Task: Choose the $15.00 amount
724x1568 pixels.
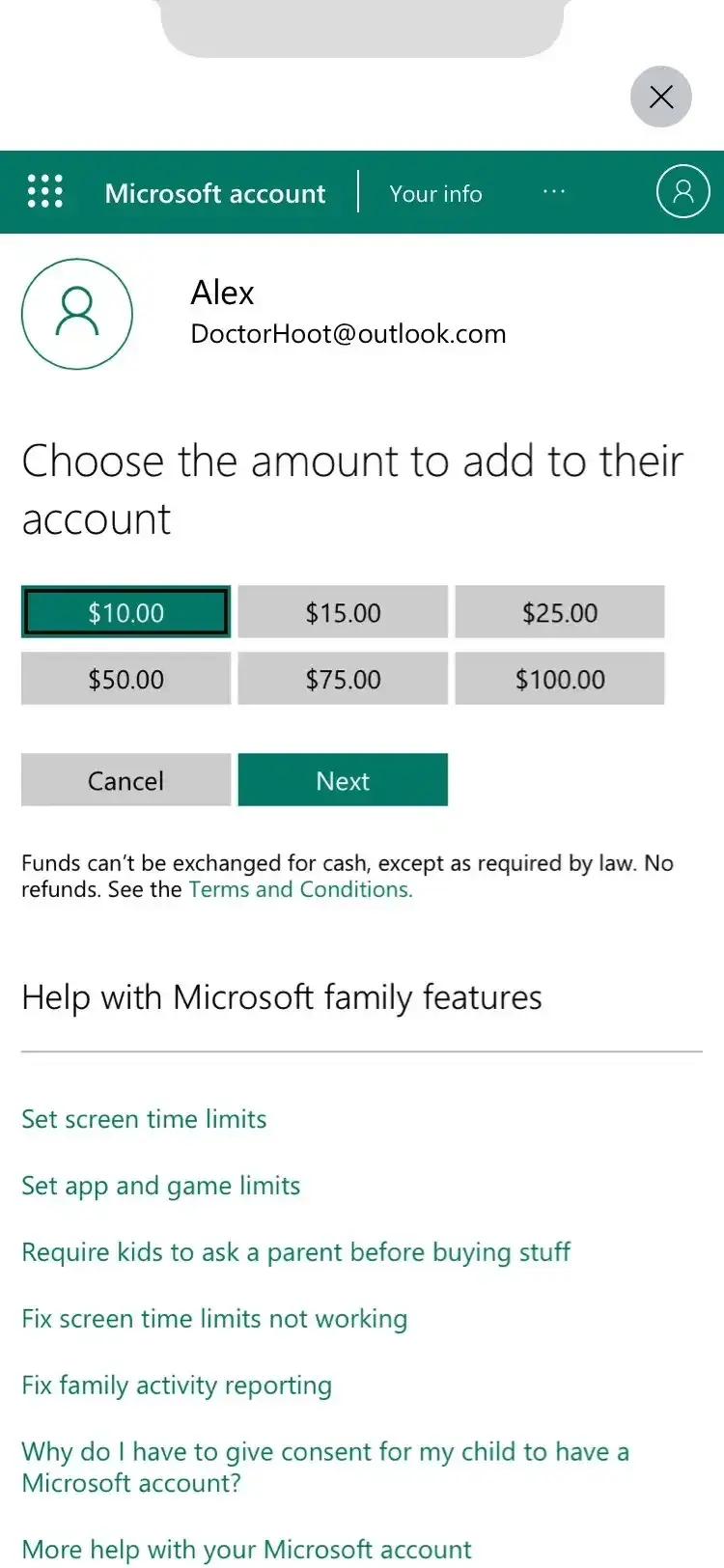Action: coord(343,612)
